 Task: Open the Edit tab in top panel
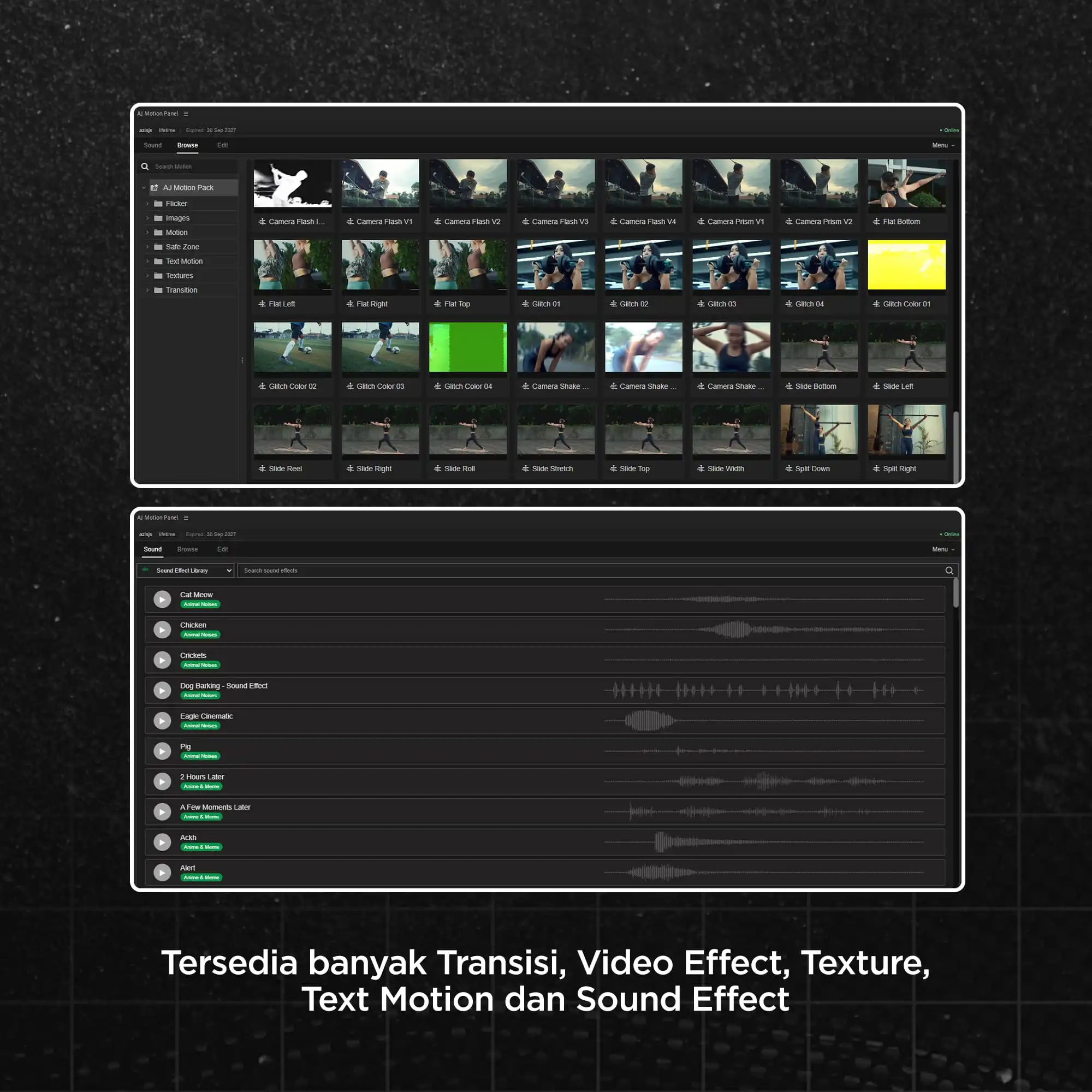(x=223, y=145)
